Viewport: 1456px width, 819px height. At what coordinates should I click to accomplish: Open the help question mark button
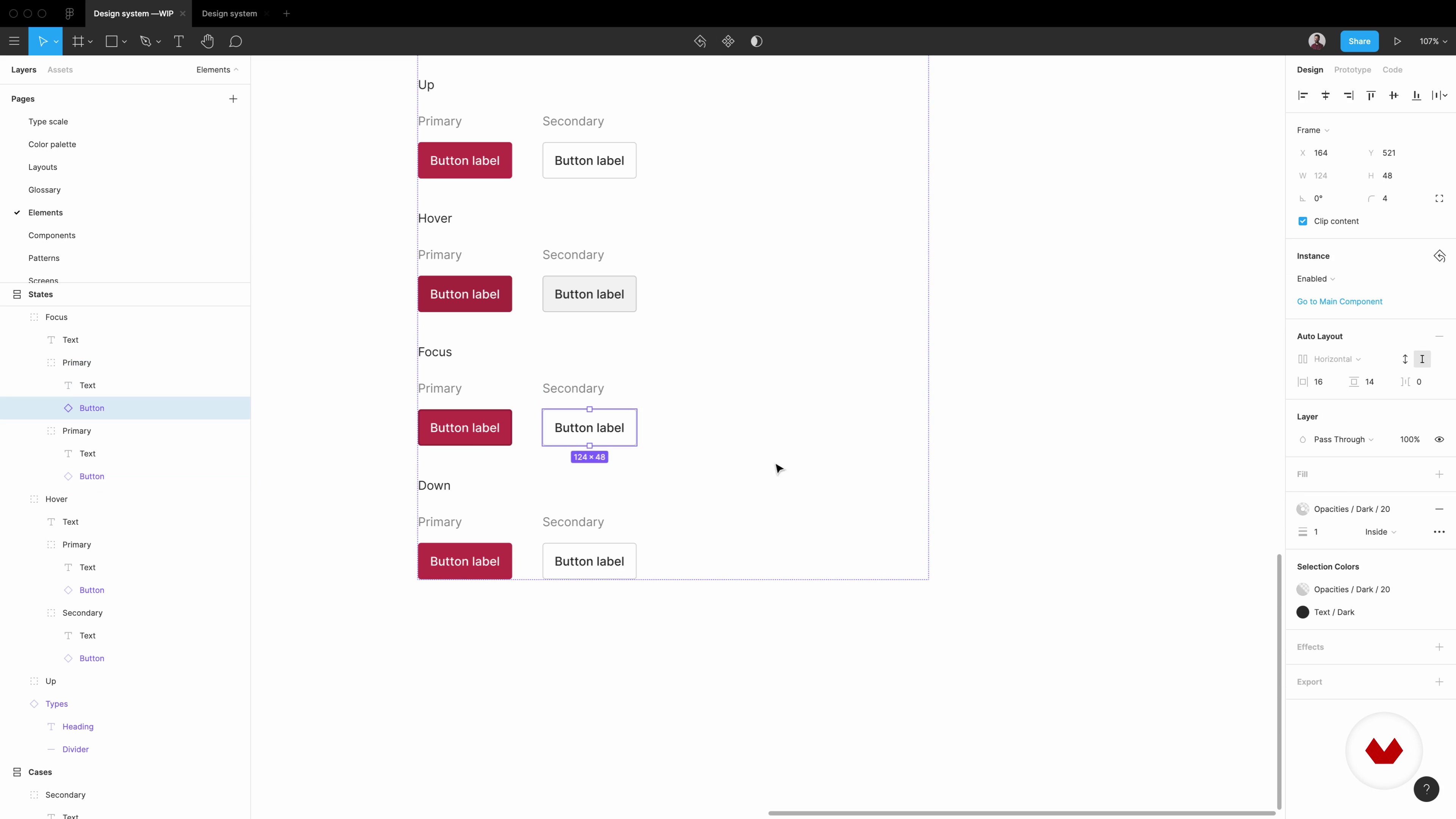pyautogui.click(x=1426, y=789)
